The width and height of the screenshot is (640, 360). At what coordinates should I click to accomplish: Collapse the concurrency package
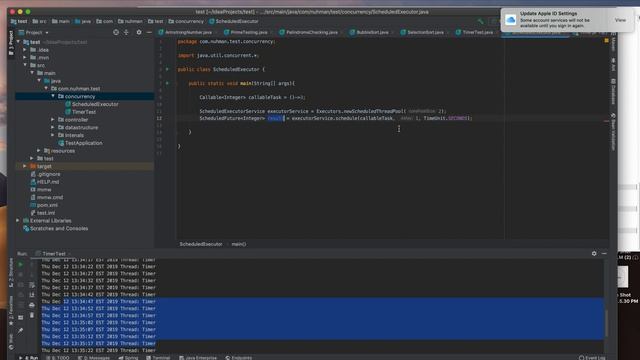pyautogui.click(x=53, y=96)
